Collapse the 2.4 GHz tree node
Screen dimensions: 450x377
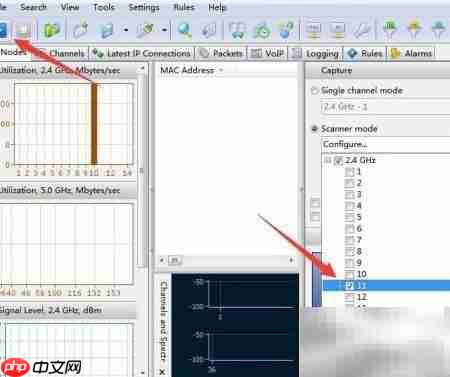328,160
